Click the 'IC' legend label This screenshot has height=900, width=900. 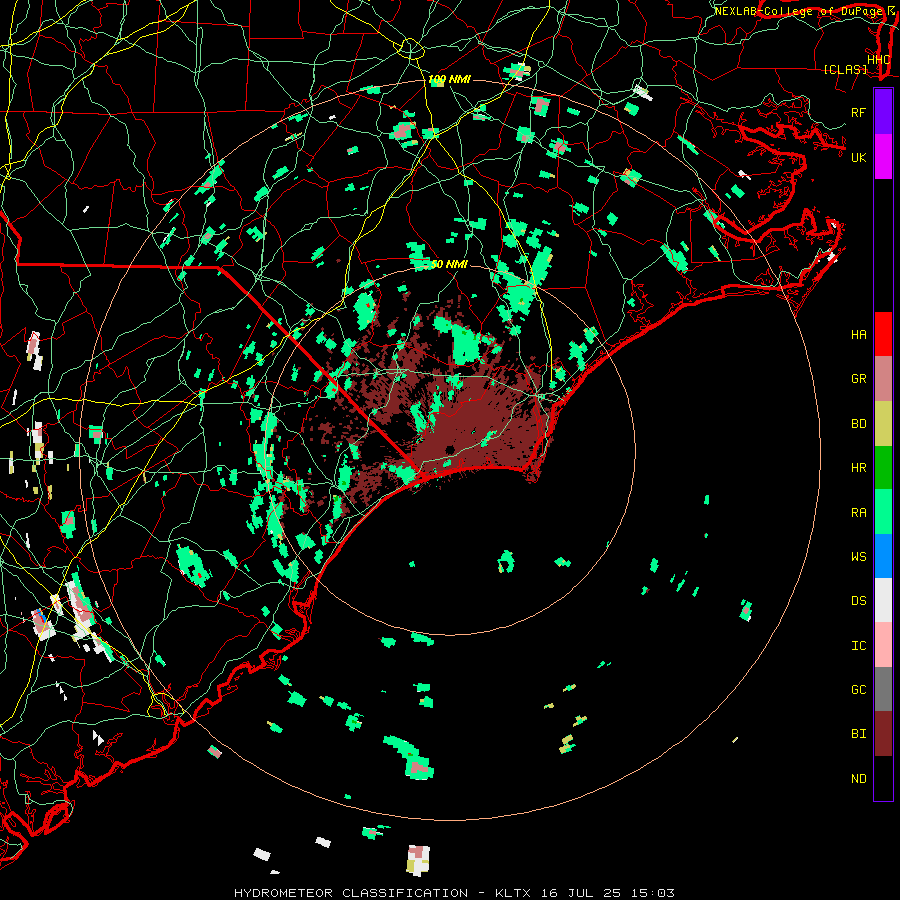pyautogui.click(x=858, y=645)
